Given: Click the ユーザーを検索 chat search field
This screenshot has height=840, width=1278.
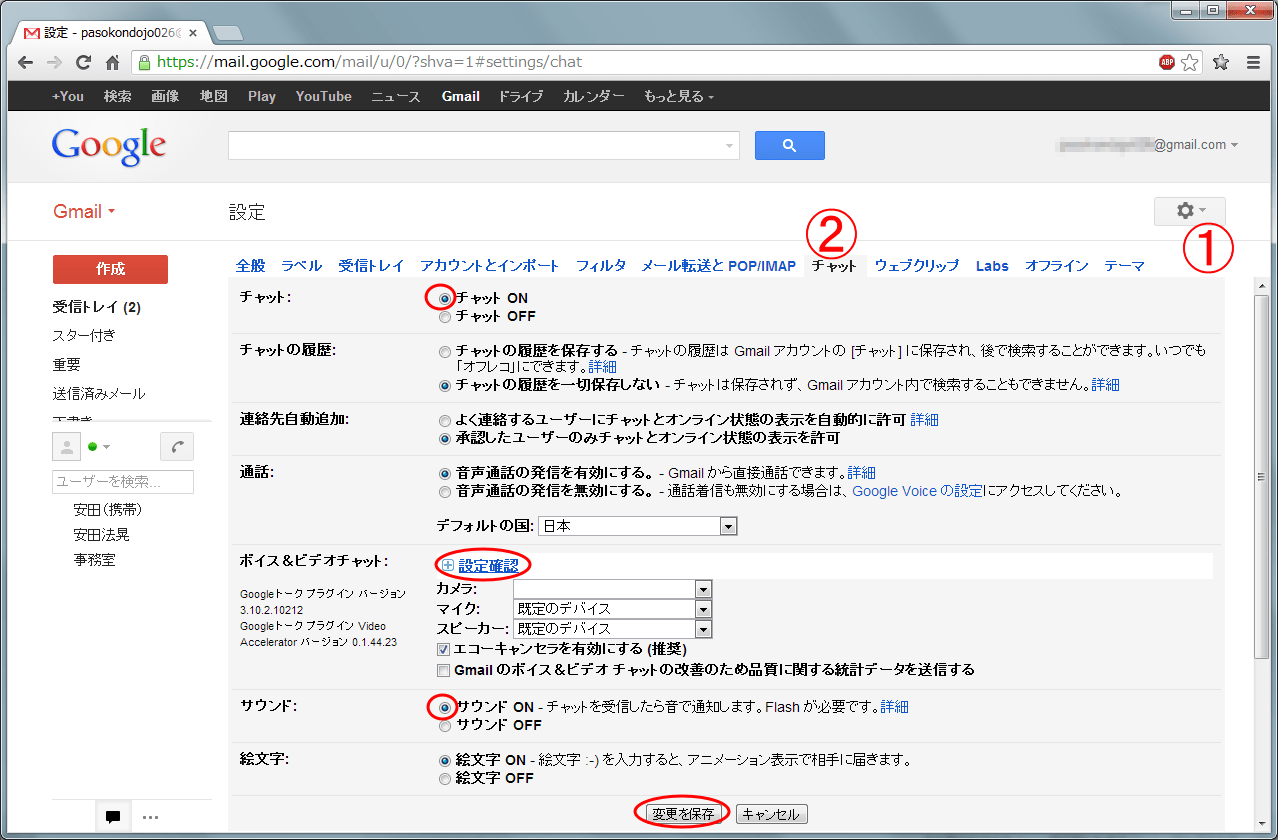Looking at the screenshot, I should 122,482.
